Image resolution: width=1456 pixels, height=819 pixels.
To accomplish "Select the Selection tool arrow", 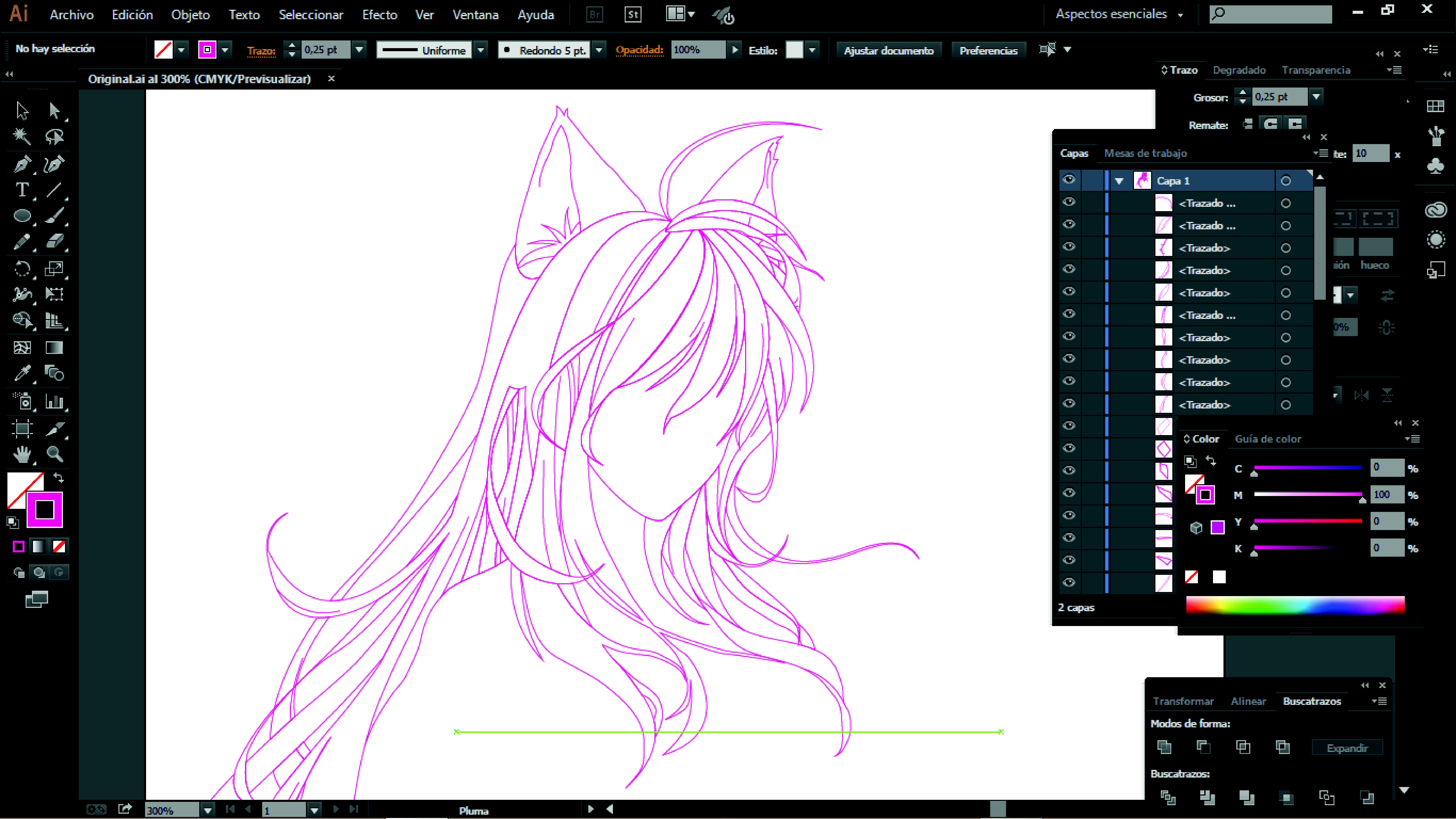I will [22, 110].
